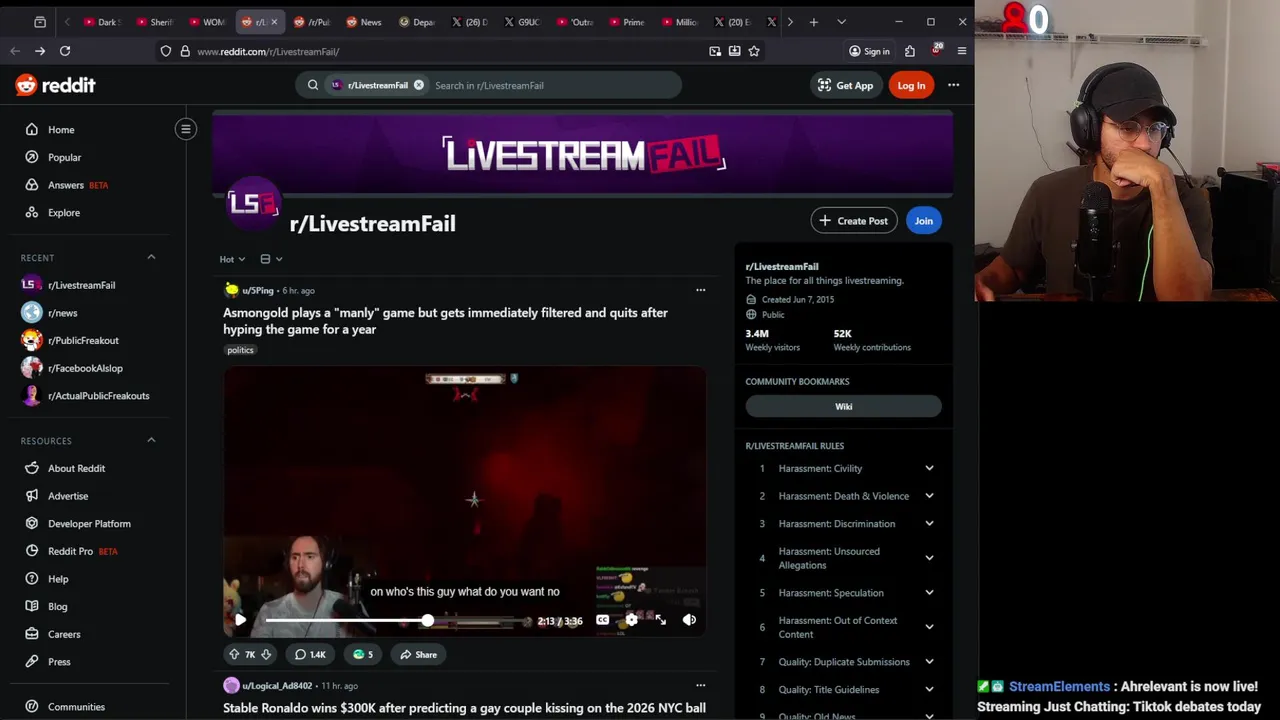
Task: Upvote the Asmongold post
Action: pyautogui.click(x=234, y=654)
